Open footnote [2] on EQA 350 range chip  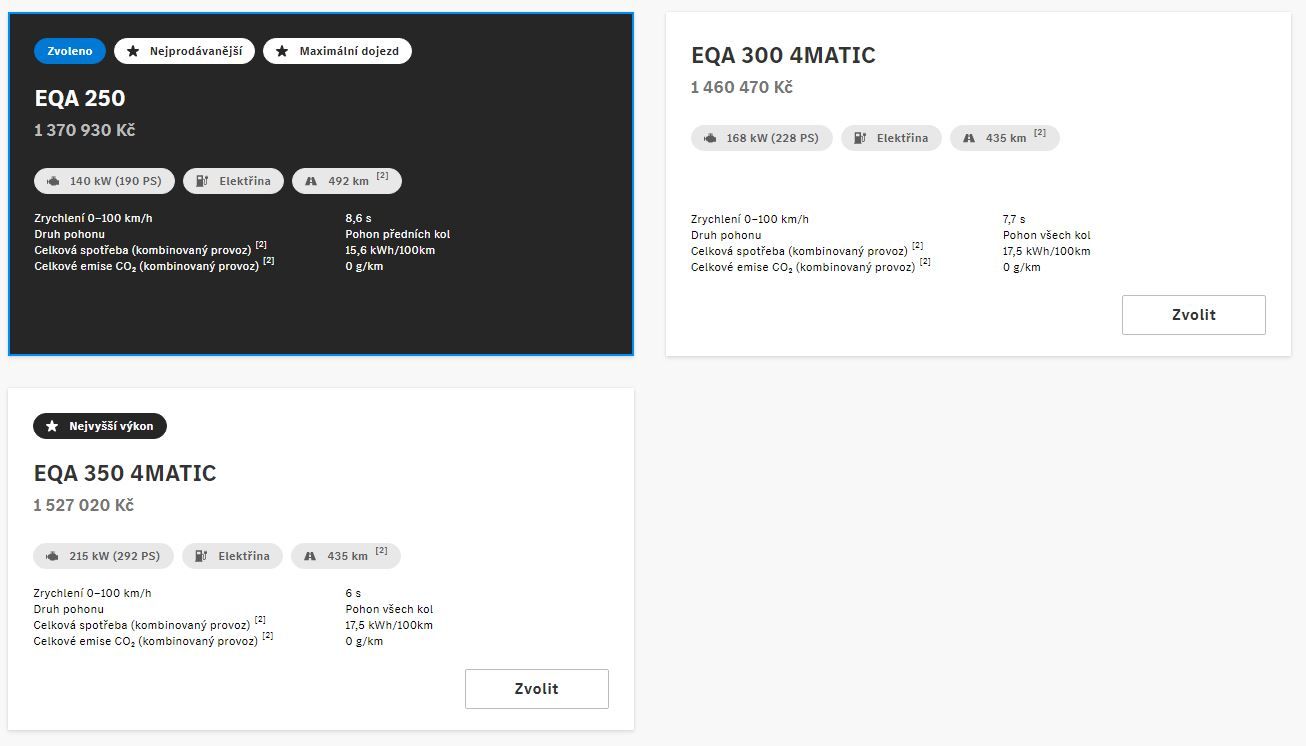pos(382,551)
